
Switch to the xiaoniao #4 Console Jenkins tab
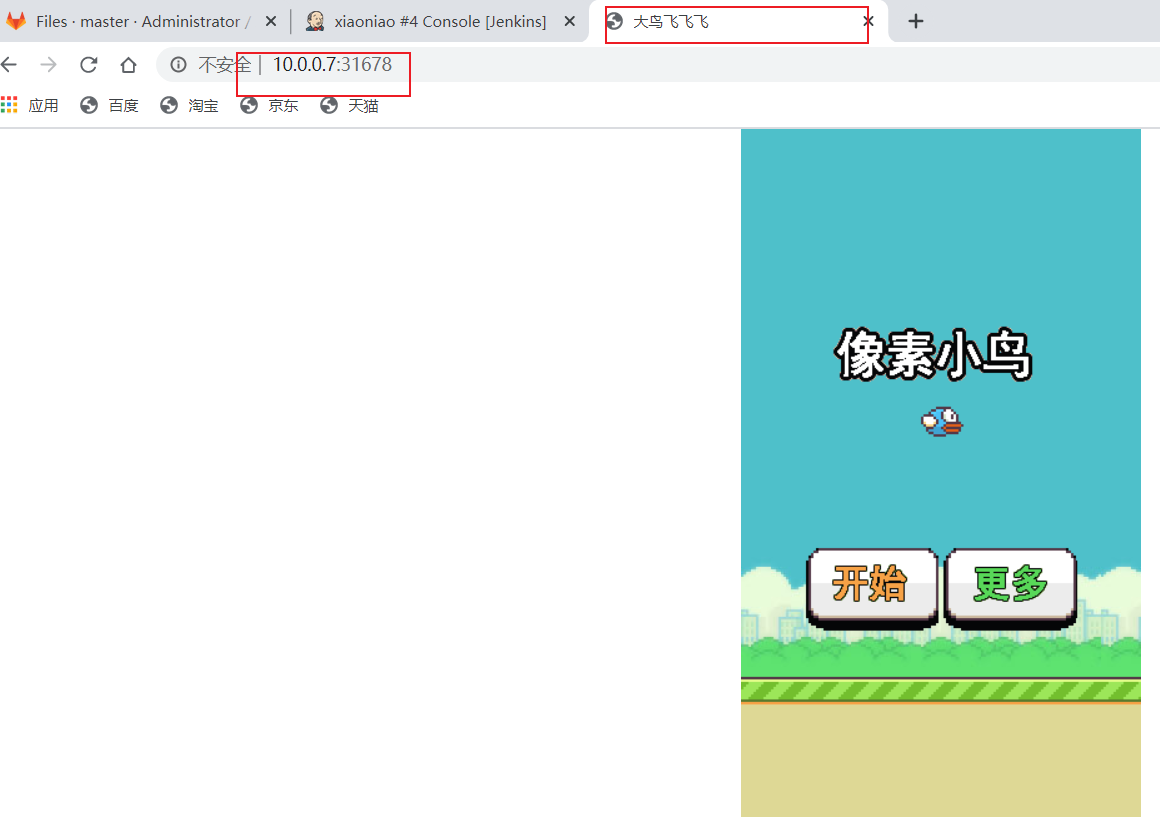pyautogui.click(x=430, y=21)
